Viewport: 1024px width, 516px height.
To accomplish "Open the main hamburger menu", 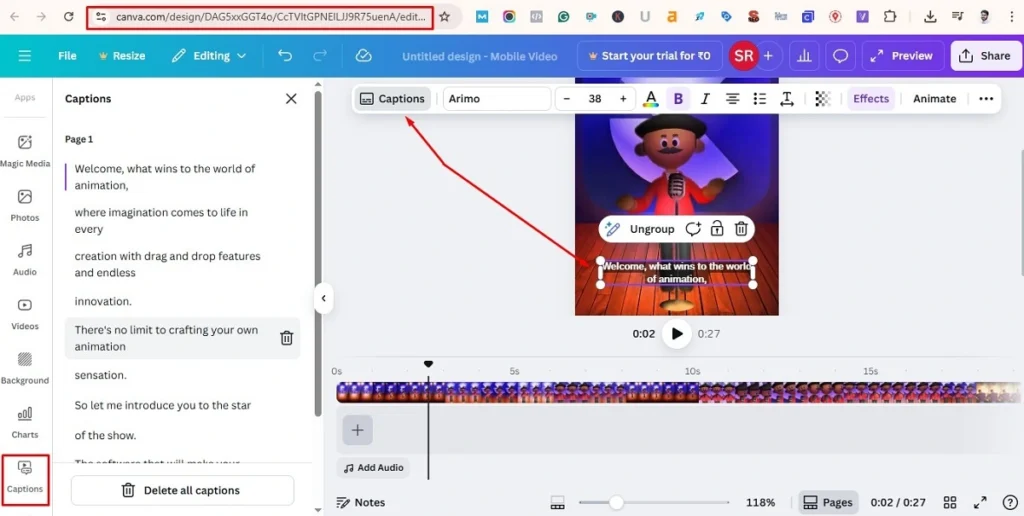I will click(25, 56).
